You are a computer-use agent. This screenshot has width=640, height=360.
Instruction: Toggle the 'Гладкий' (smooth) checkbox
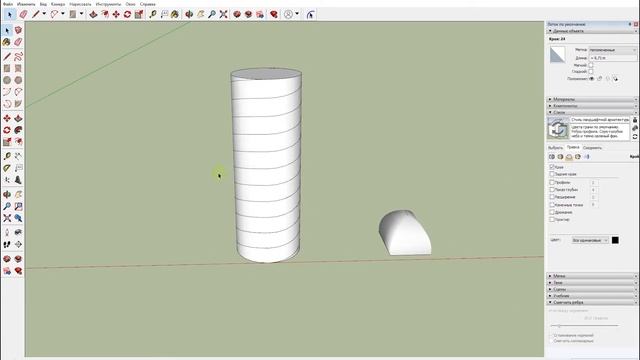click(591, 71)
